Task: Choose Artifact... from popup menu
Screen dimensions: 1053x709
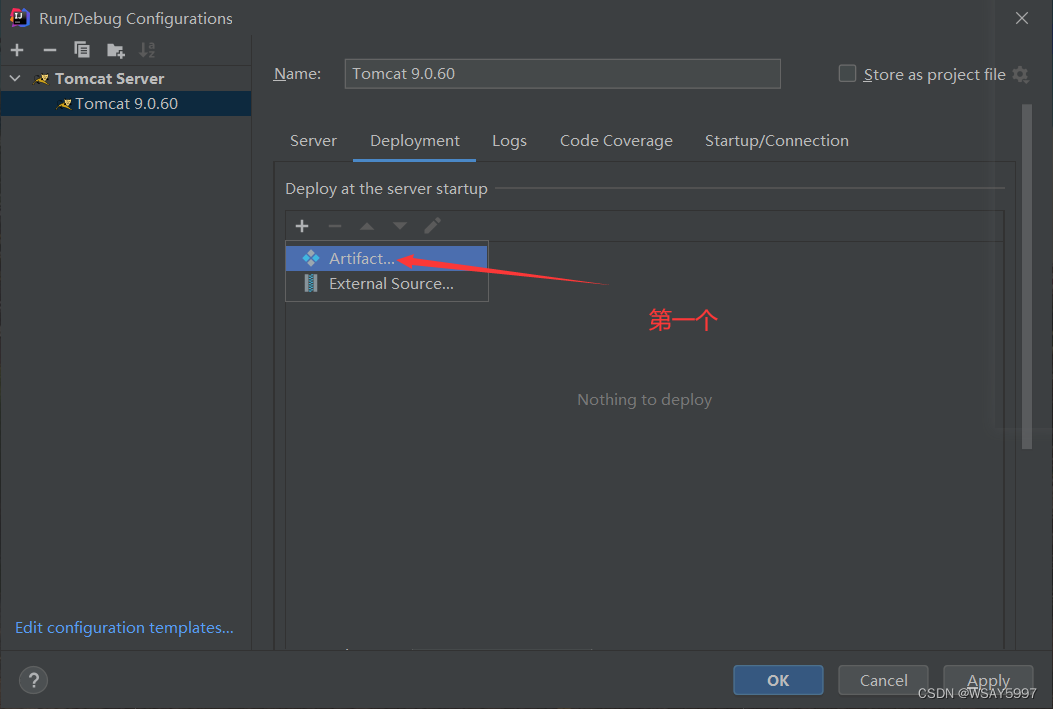Action: click(386, 258)
